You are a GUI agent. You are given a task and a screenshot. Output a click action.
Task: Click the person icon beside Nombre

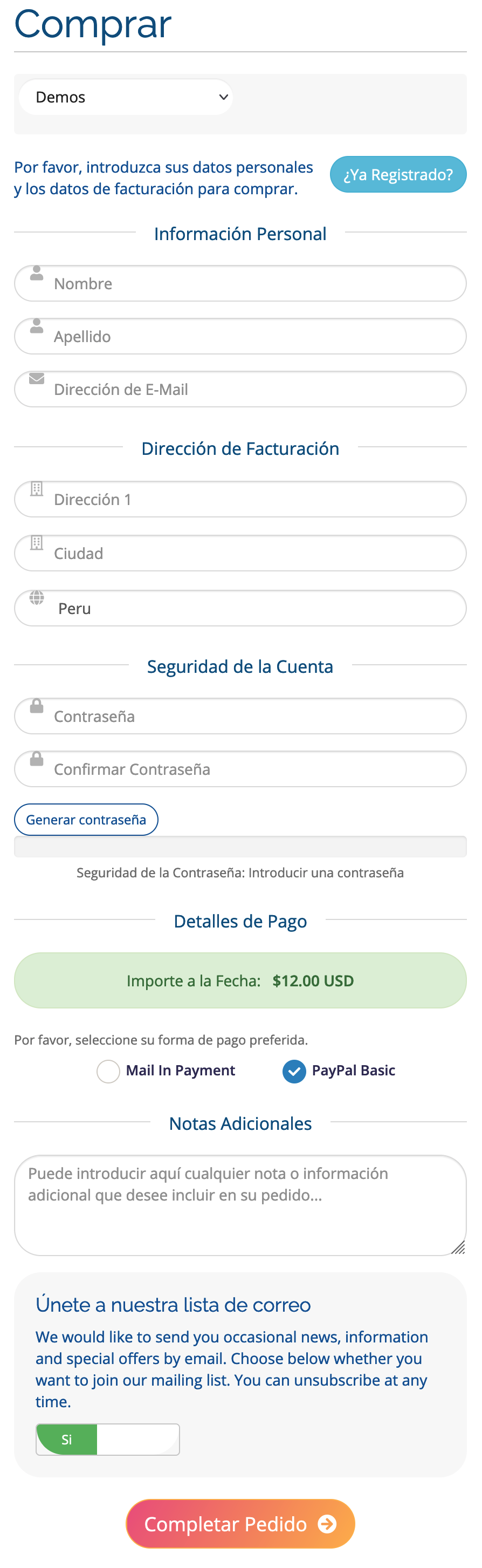(37, 272)
